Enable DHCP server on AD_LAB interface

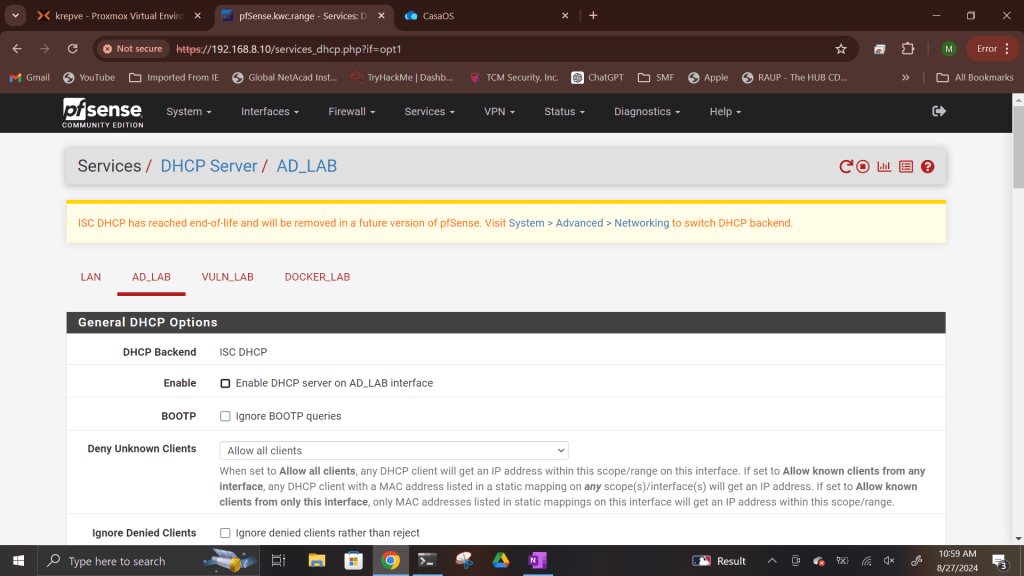click(x=225, y=383)
